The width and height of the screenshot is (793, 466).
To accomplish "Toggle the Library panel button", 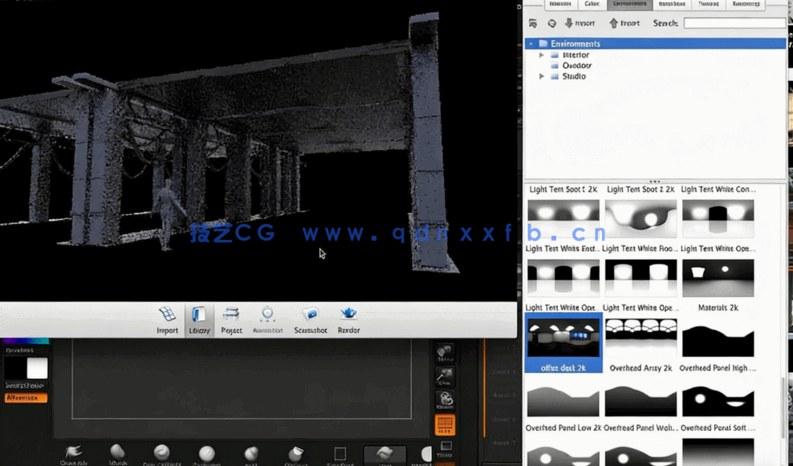I will pos(199,319).
